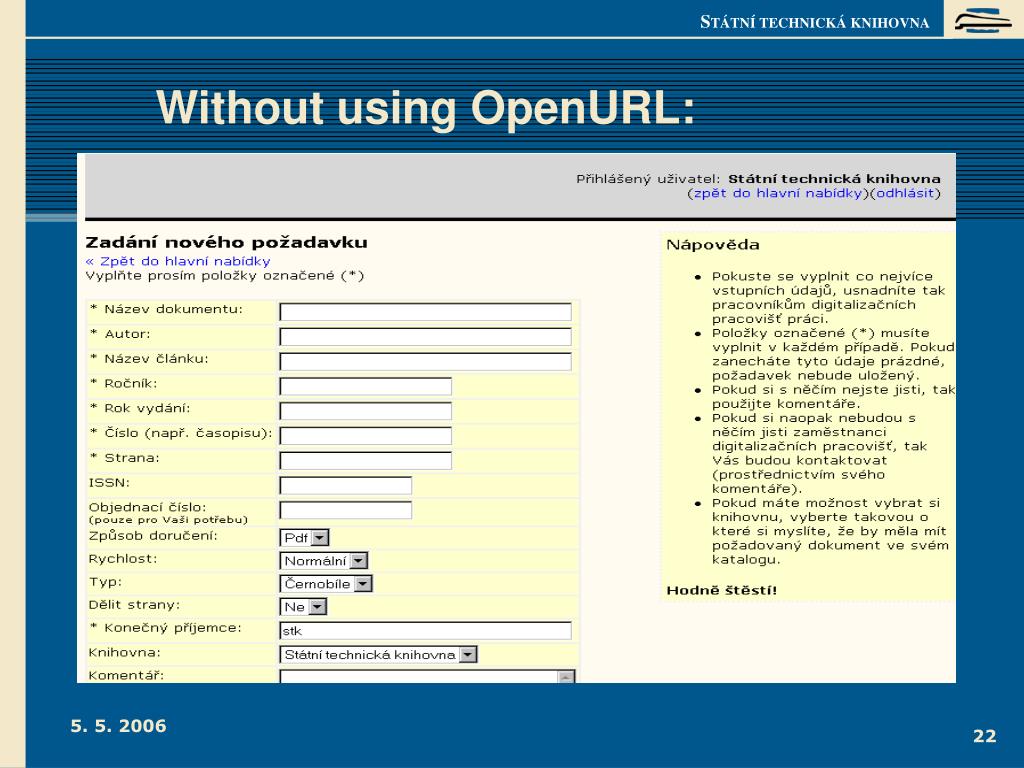1024x768 pixels.
Task: Click 'Vyplňte prosím položky označené (*)' text
Action: coord(225,276)
